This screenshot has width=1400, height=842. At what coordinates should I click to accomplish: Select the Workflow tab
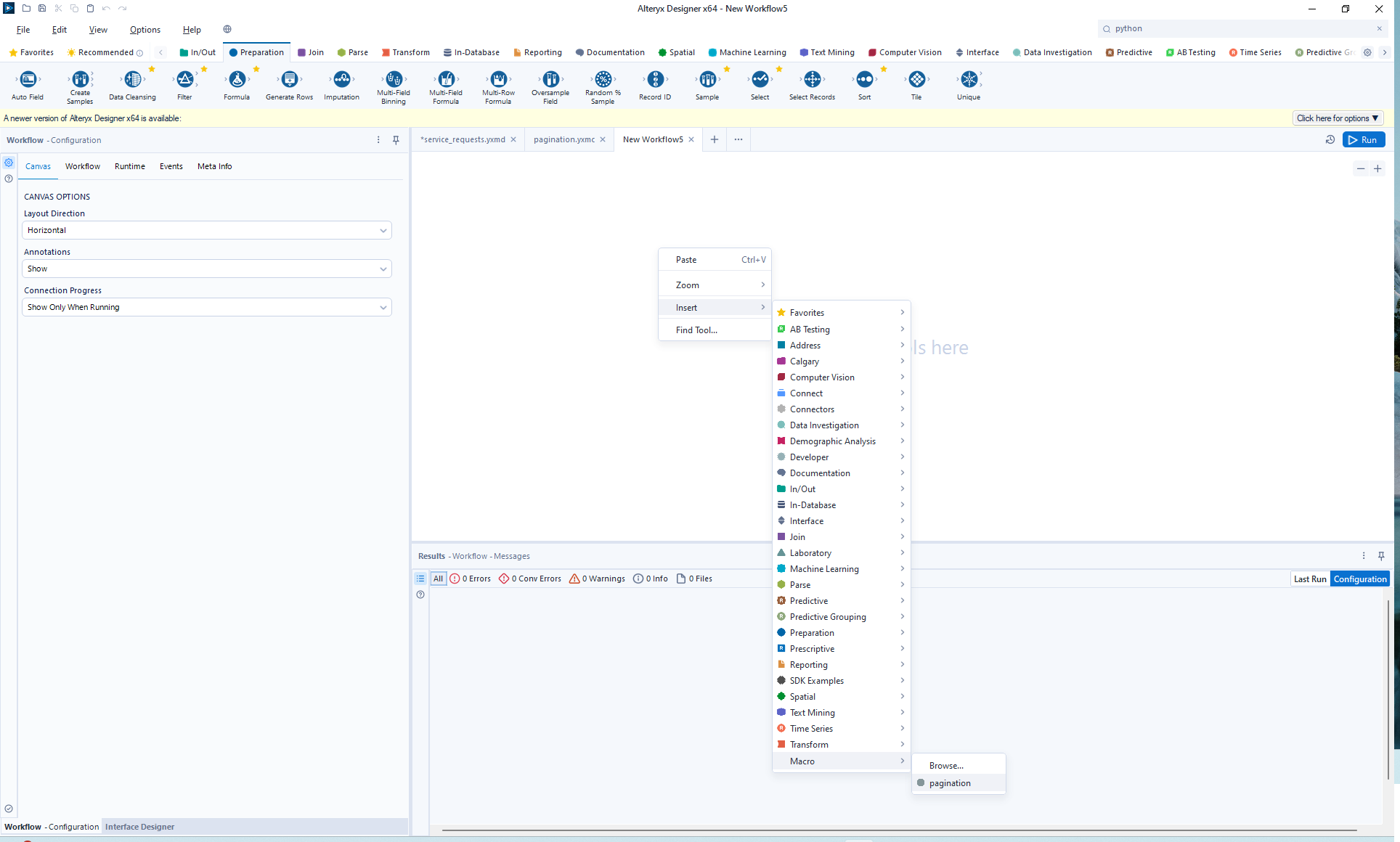pos(82,166)
